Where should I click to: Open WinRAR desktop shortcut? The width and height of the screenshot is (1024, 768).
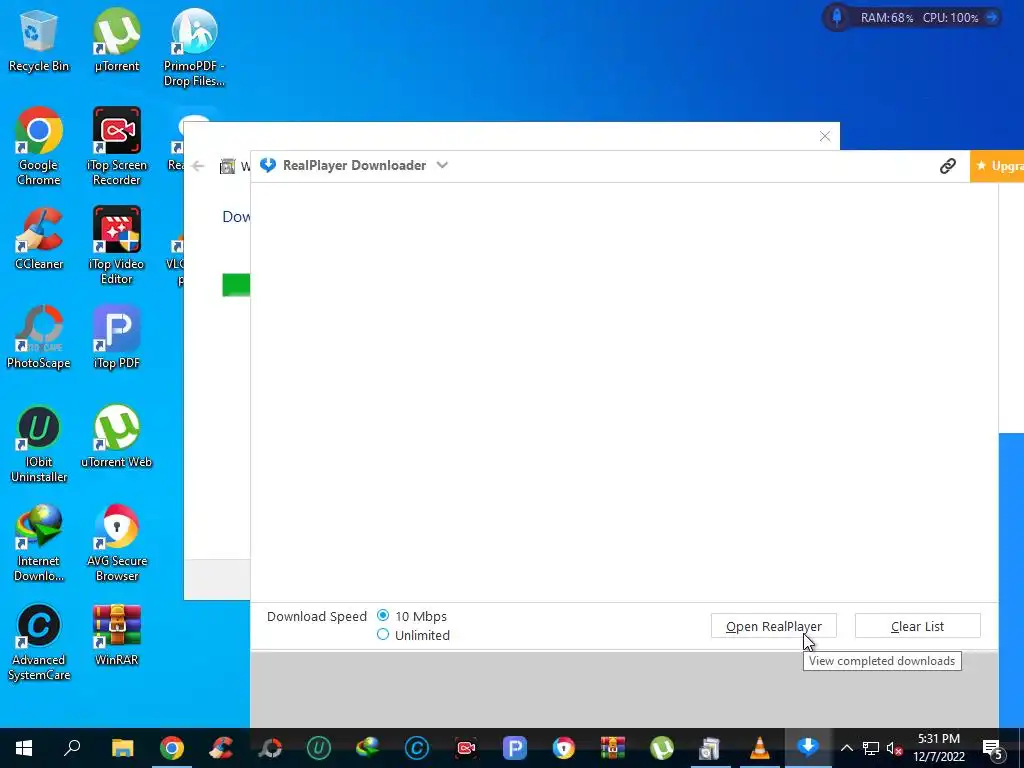116,635
